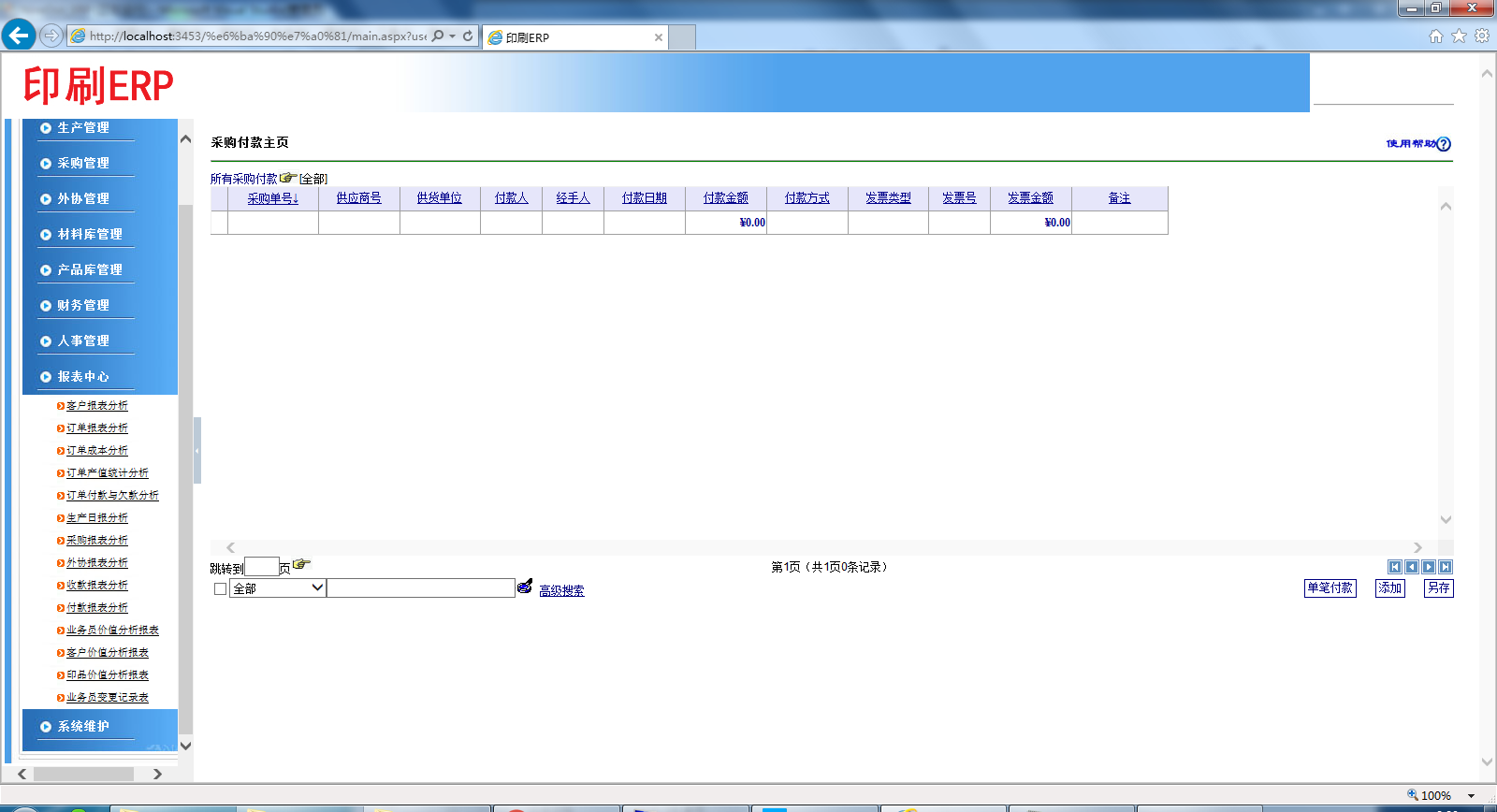This screenshot has height=812, width=1497.
Task: Click the last page navigation icon
Action: click(x=1446, y=567)
